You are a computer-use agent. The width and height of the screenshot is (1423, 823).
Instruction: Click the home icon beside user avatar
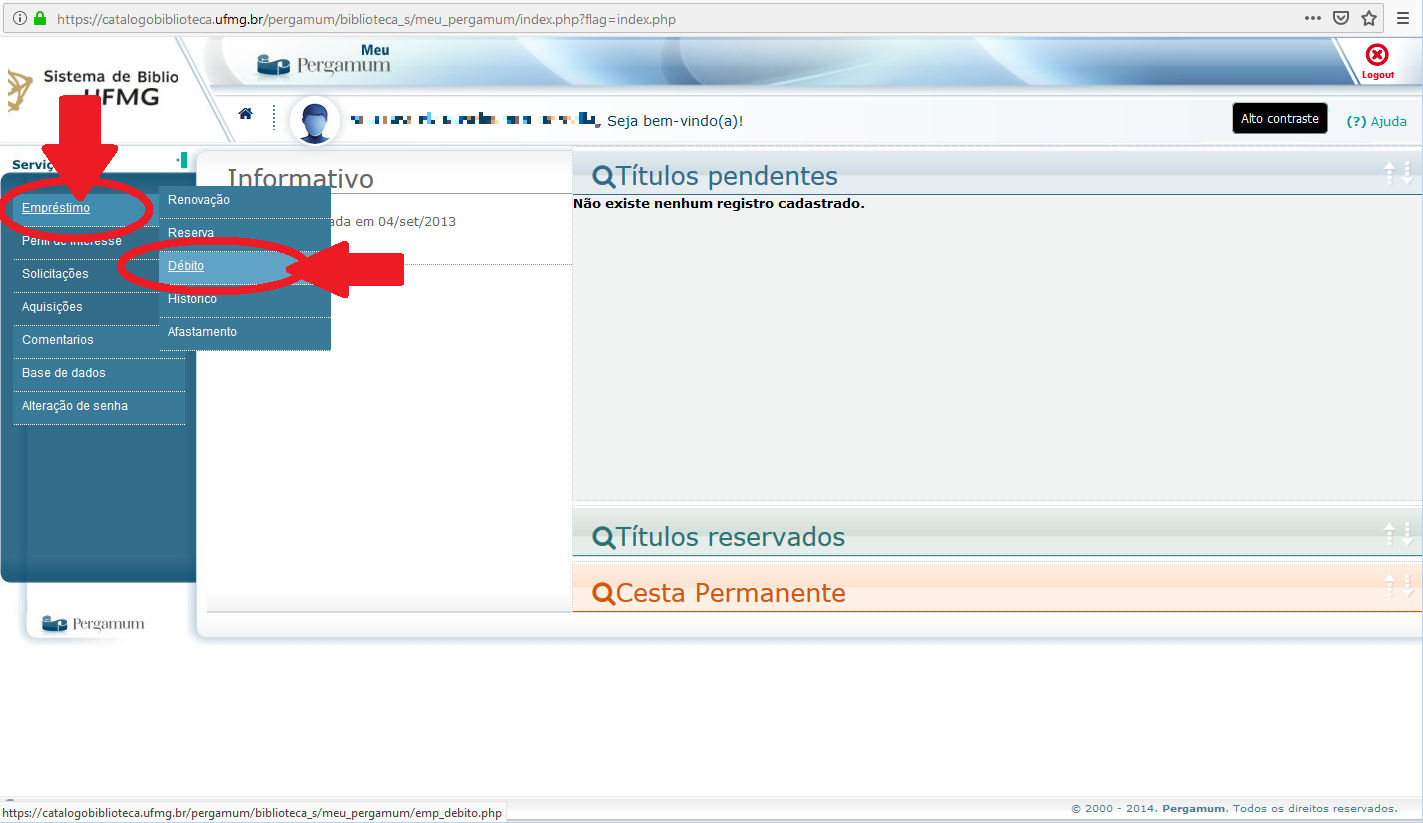(x=245, y=114)
